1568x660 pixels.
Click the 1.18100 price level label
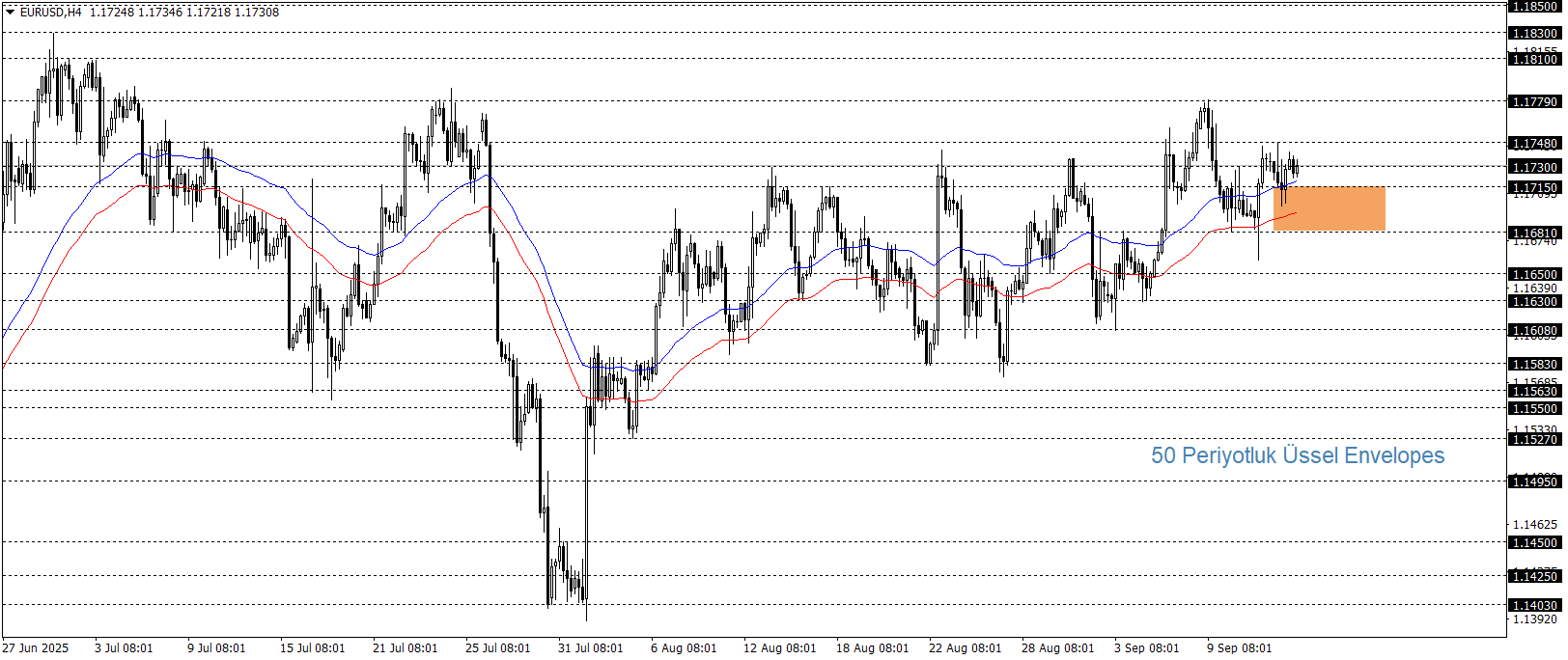click(1535, 59)
